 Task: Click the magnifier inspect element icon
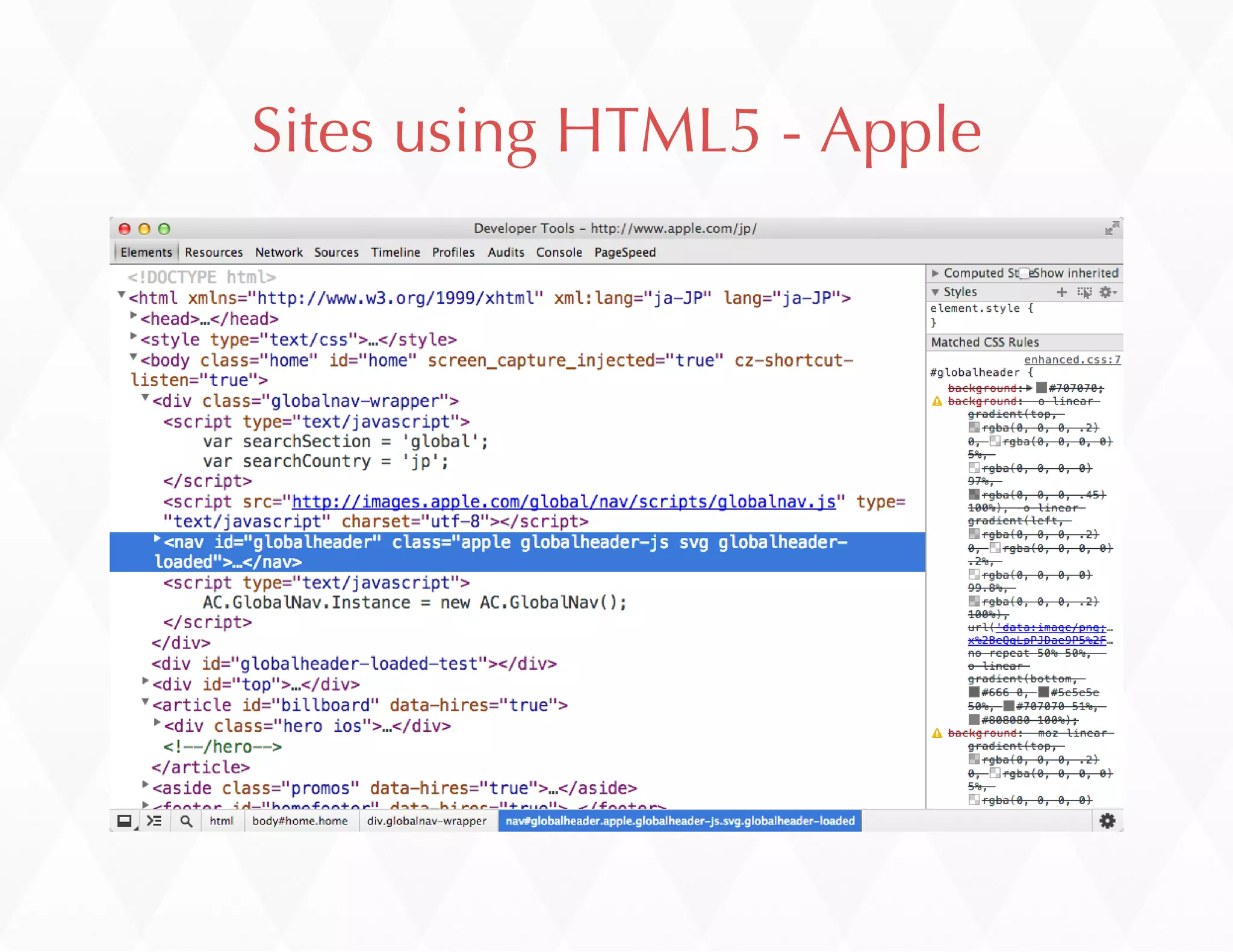[x=186, y=821]
